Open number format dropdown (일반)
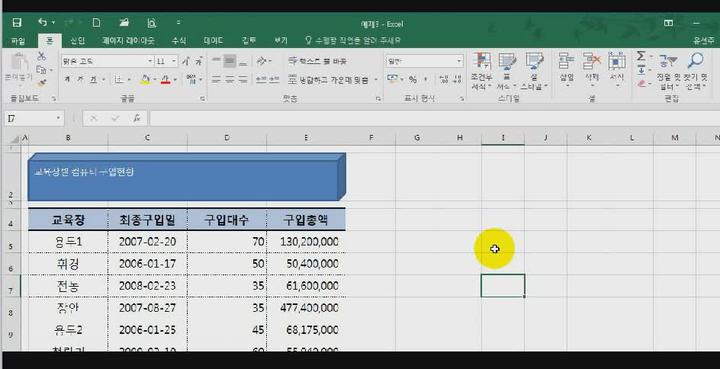 click(459, 61)
